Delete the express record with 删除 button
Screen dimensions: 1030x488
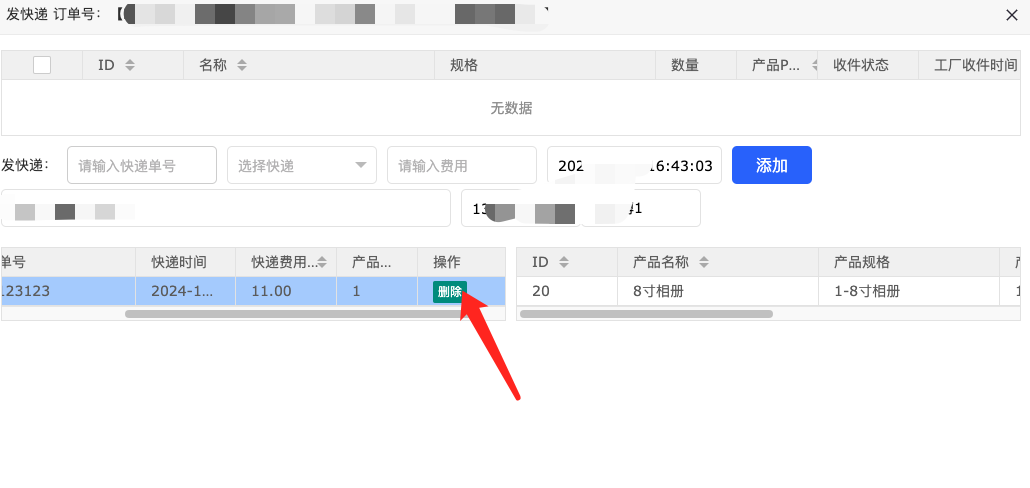tap(450, 291)
